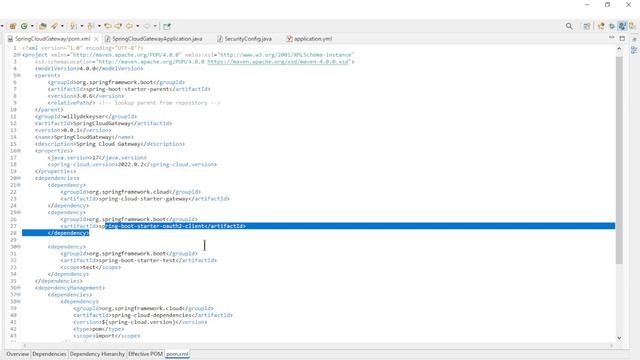Collapse the properties element on line 16
This screenshot has width=640, height=360.
tap(19, 151)
